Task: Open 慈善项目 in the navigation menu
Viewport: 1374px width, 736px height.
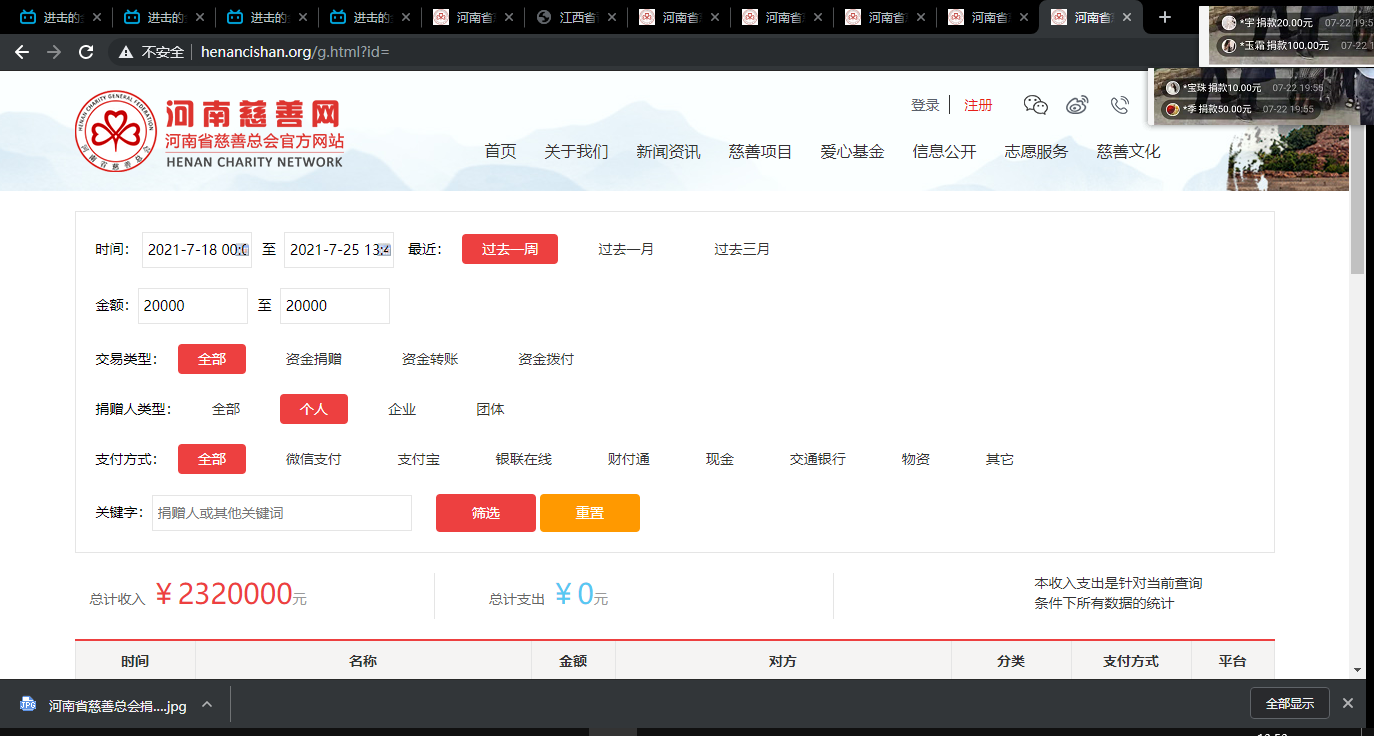Action: (x=761, y=152)
